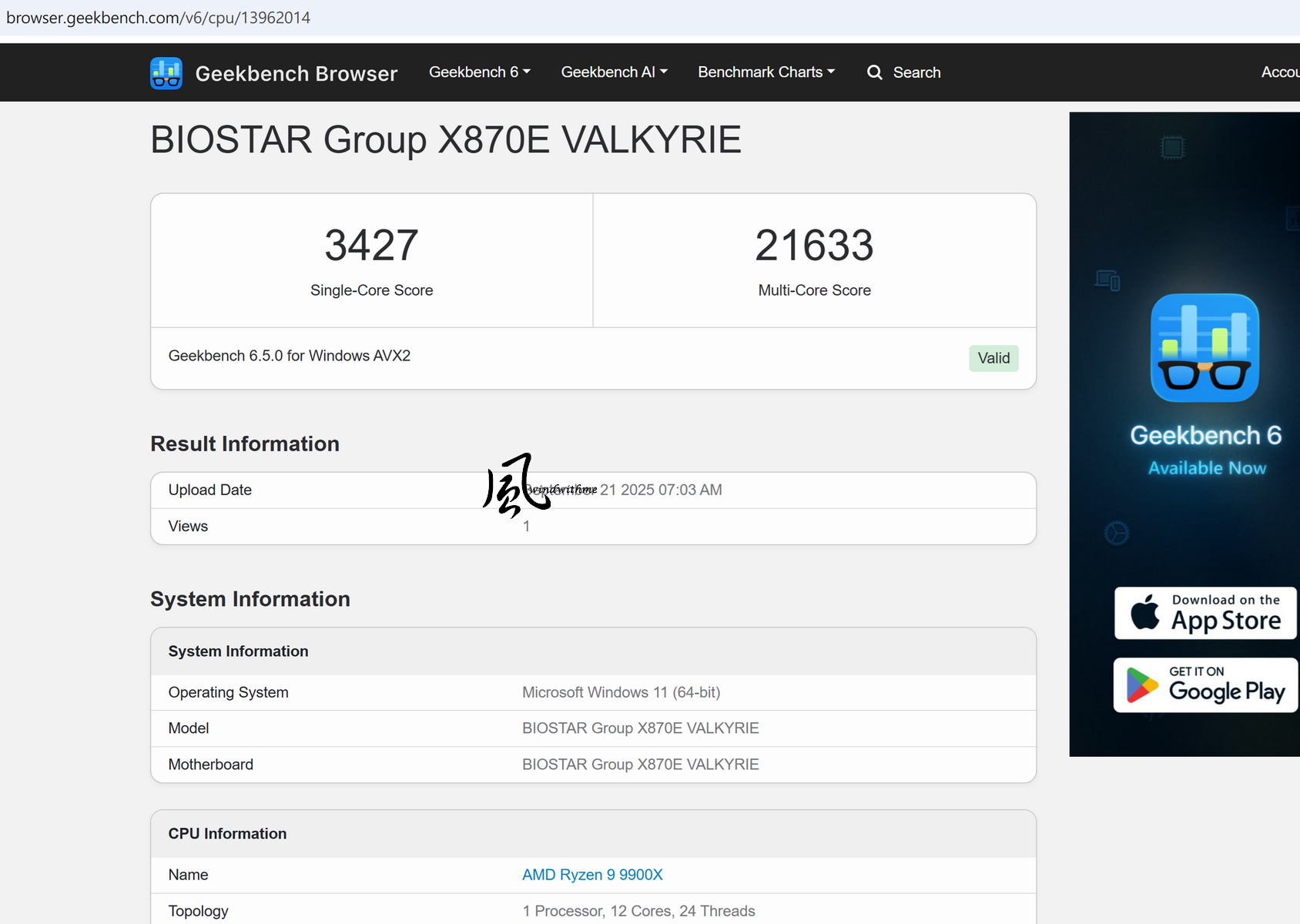Click the Google Play triangle logo

pos(1141,685)
